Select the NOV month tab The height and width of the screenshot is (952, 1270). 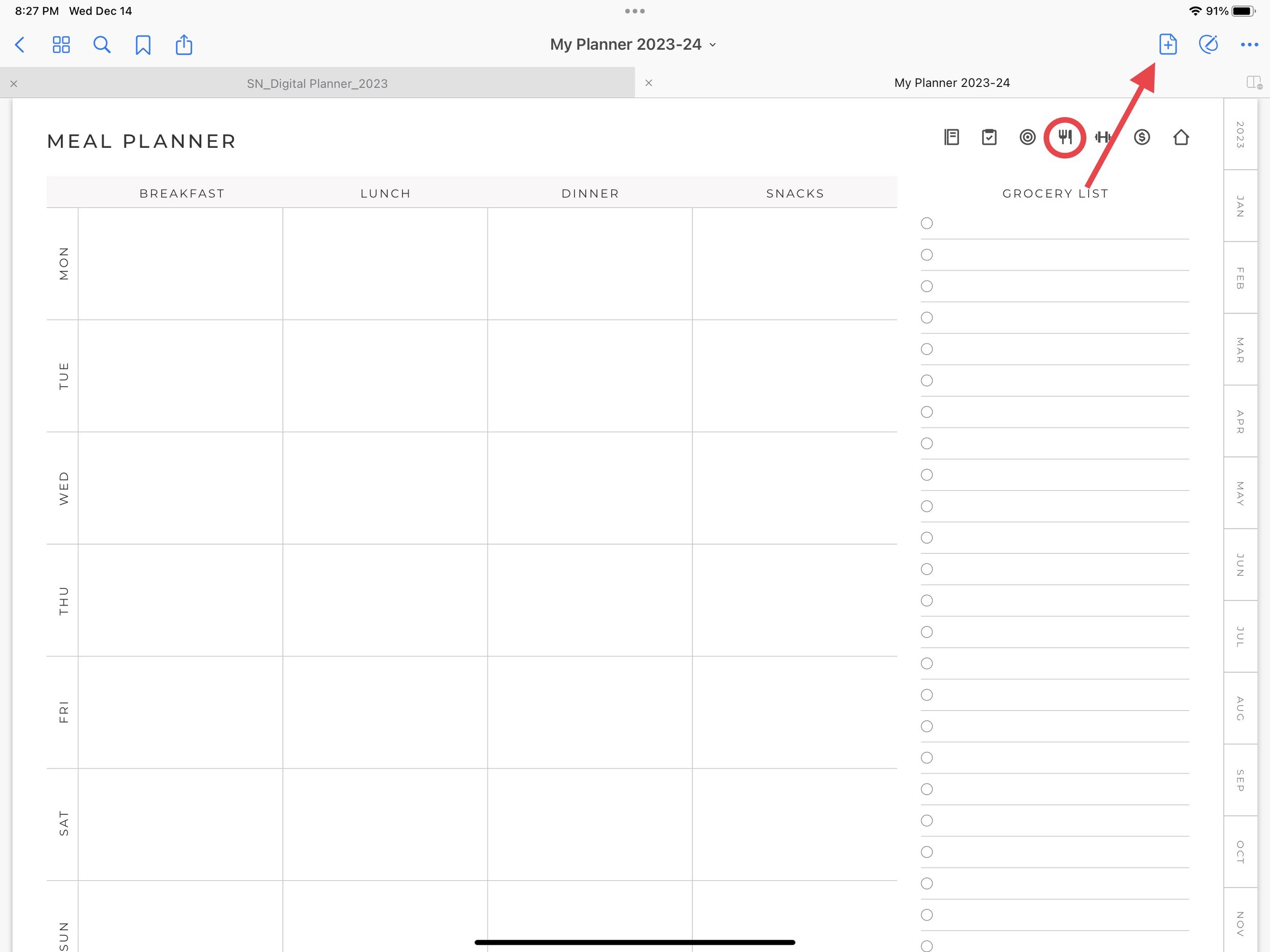(x=1240, y=920)
